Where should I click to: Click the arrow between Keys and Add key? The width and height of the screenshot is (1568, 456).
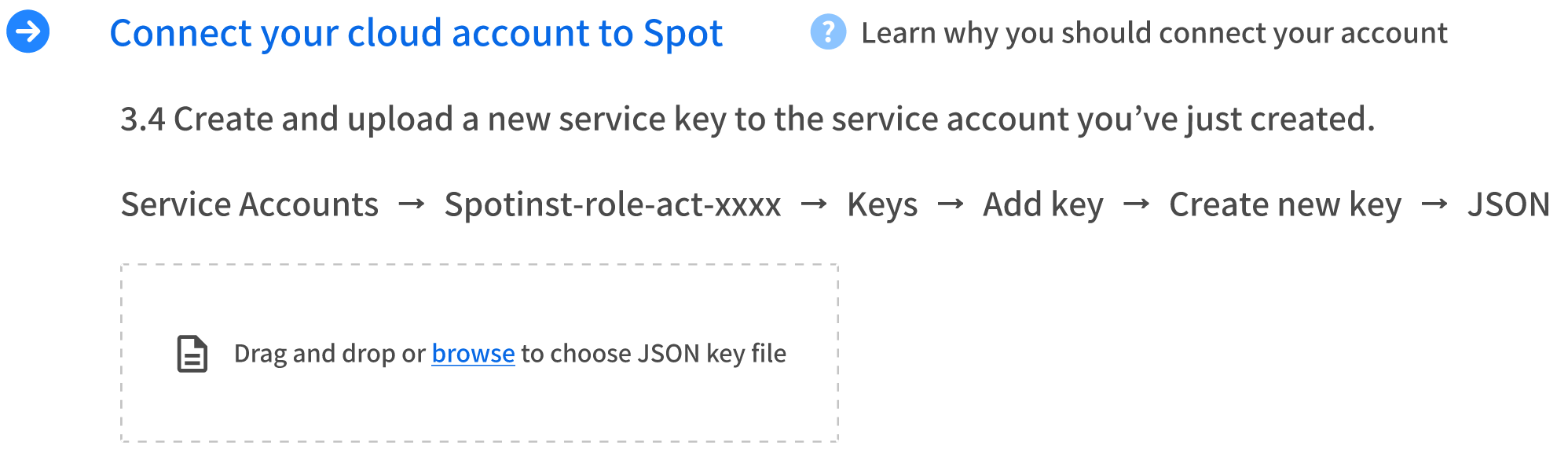click(x=951, y=204)
